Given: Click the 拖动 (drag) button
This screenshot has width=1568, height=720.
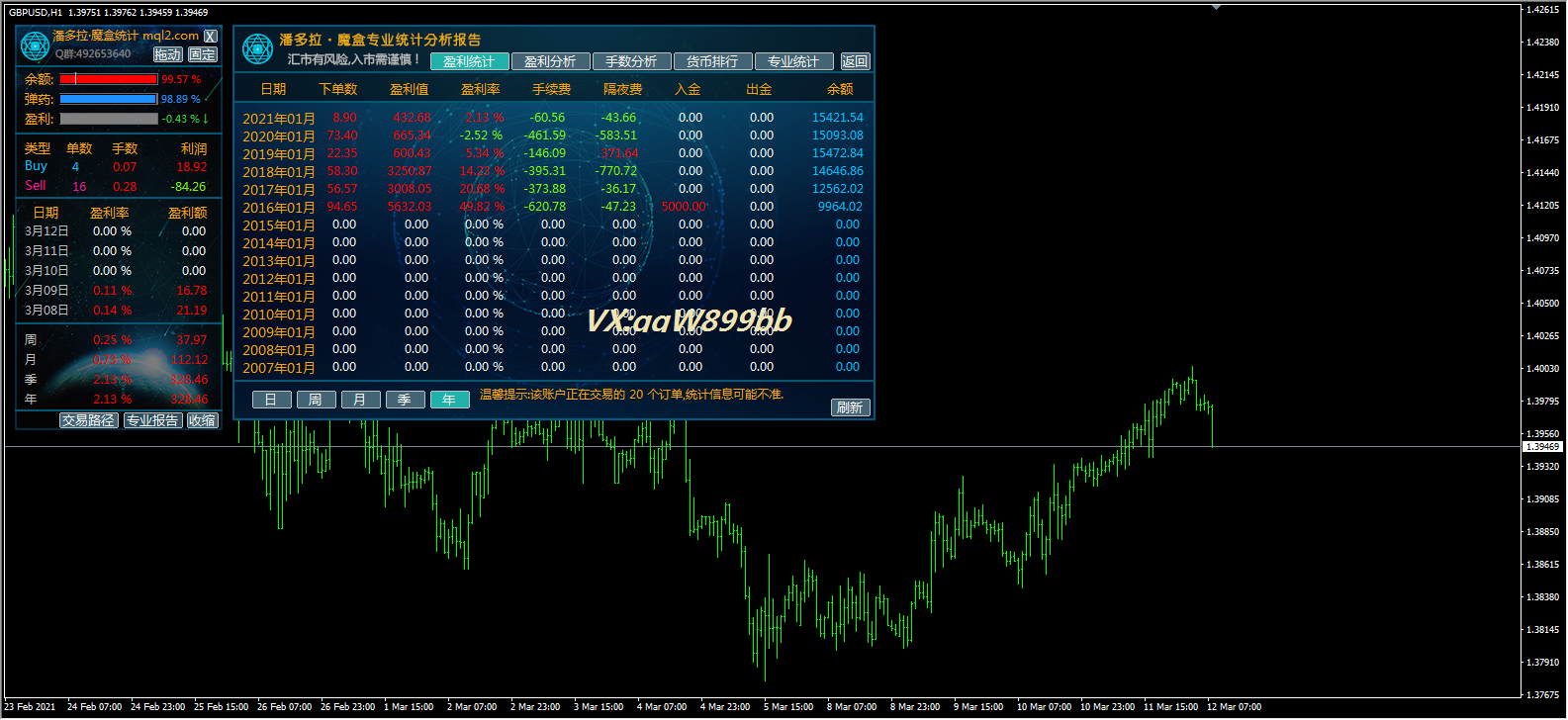Looking at the screenshot, I should click(168, 54).
